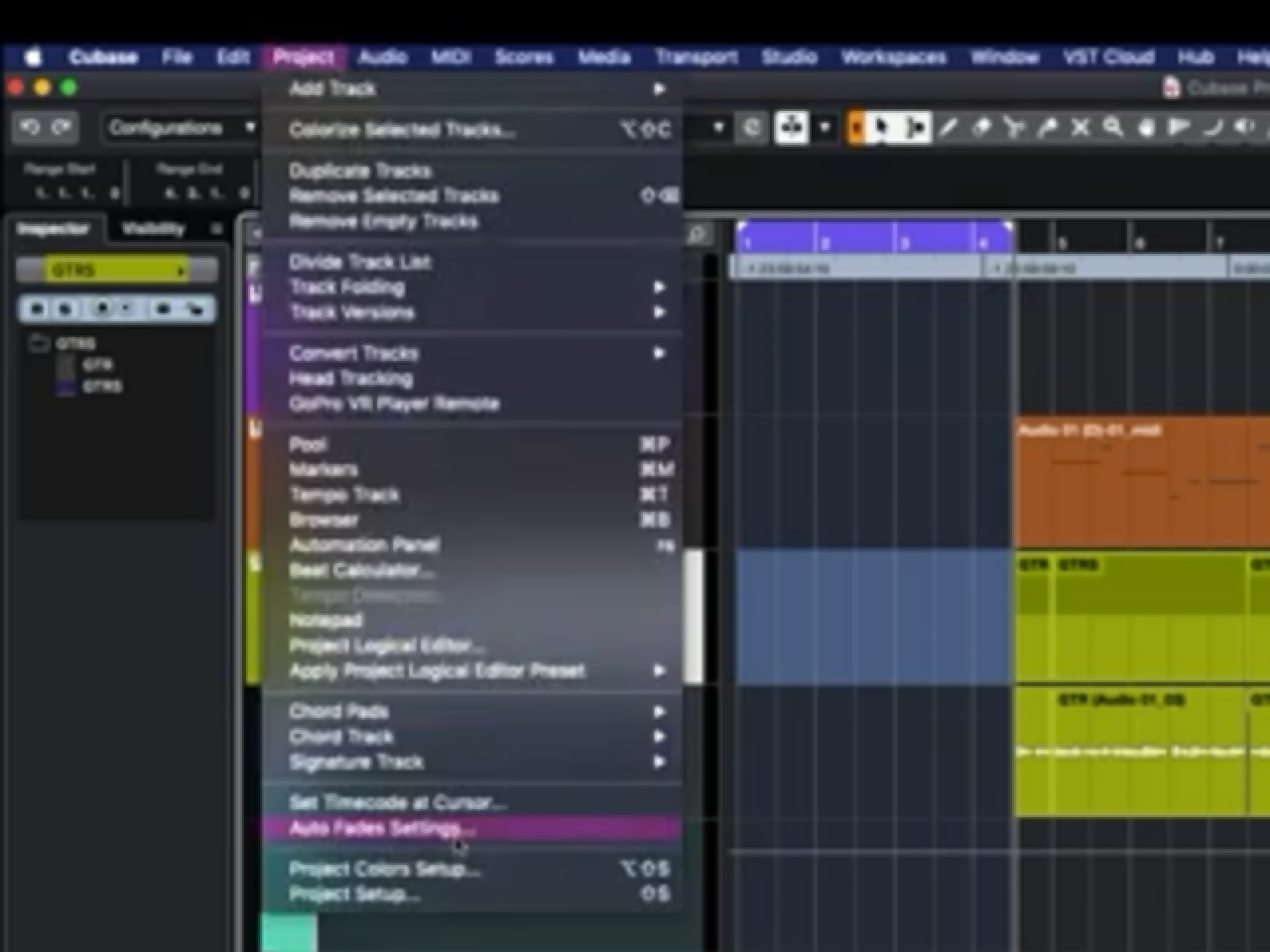Select the Time Warp tool
1270x952 pixels.
1179,128
